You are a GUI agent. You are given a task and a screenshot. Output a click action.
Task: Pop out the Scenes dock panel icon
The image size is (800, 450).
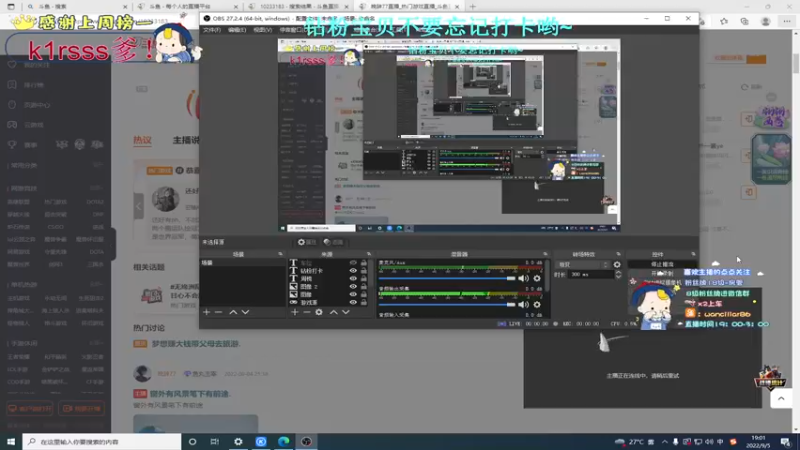pyautogui.click(x=280, y=254)
